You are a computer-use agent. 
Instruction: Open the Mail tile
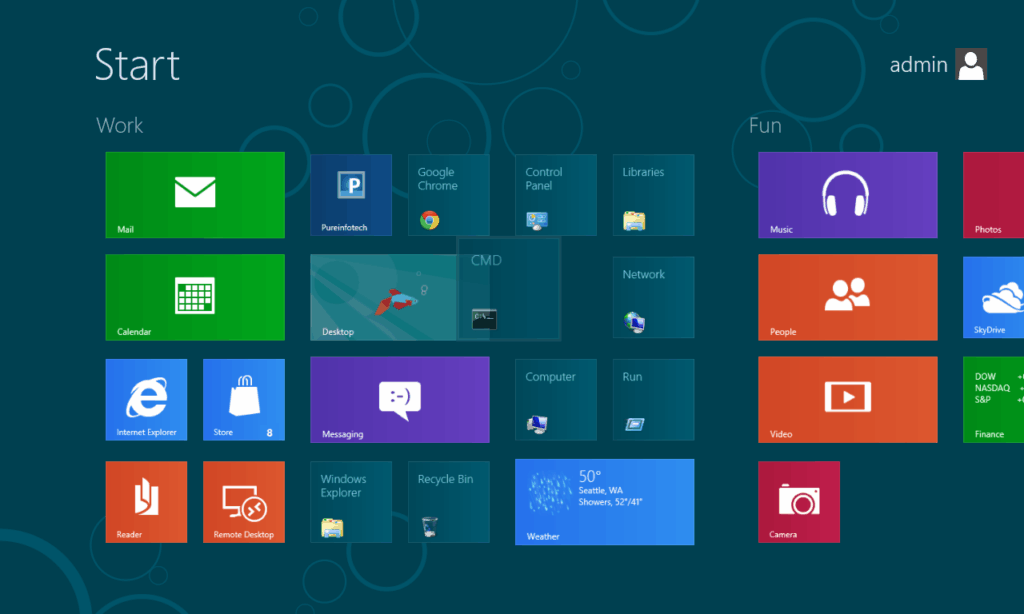coord(195,195)
